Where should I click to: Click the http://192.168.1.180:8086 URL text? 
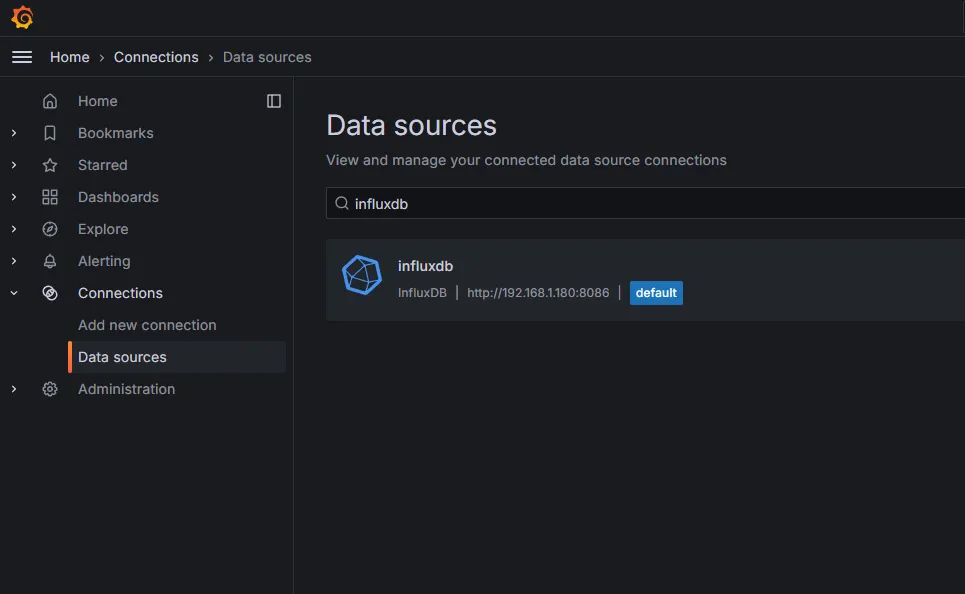coord(538,293)
